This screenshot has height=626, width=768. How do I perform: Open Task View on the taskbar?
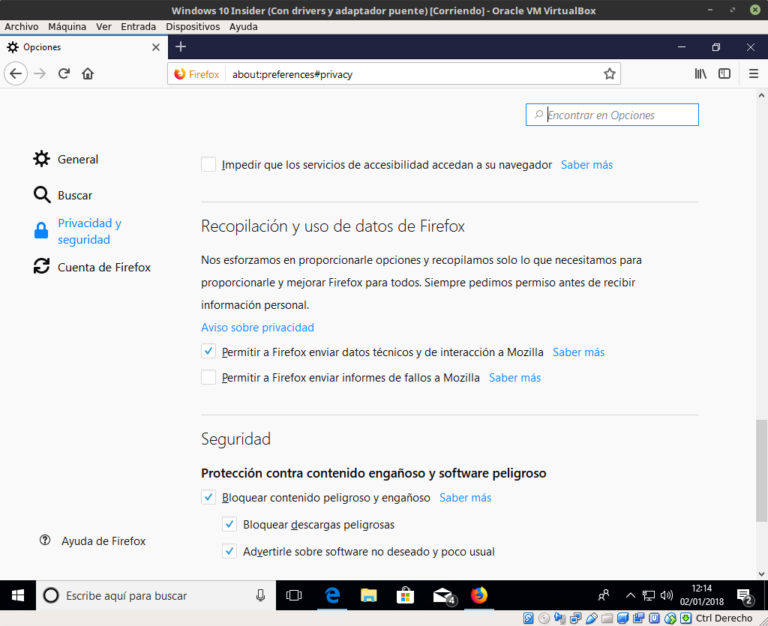tap(293, 596)
